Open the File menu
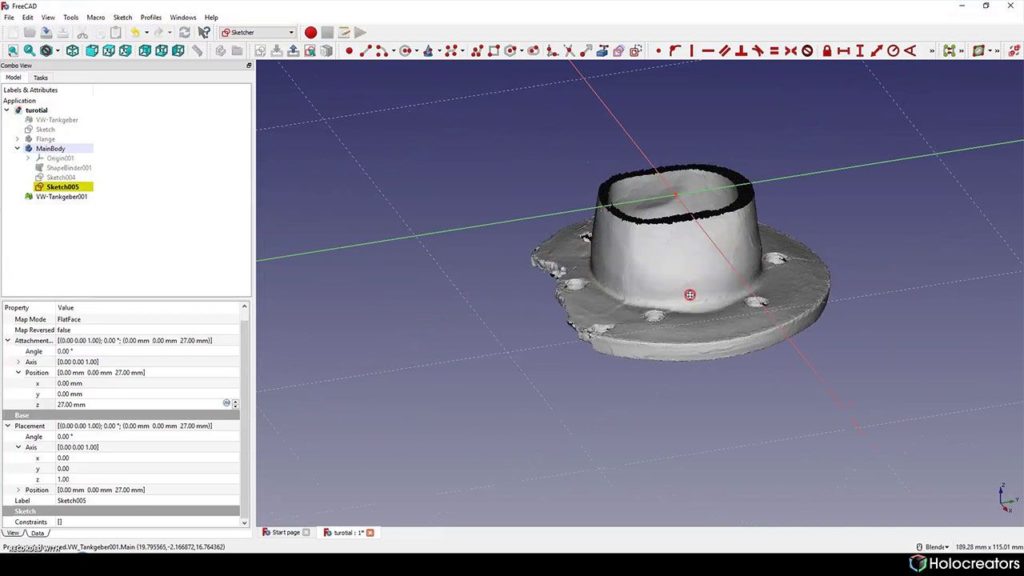The height and width of the screenshot is (576, 1024). tap(9, 18)
